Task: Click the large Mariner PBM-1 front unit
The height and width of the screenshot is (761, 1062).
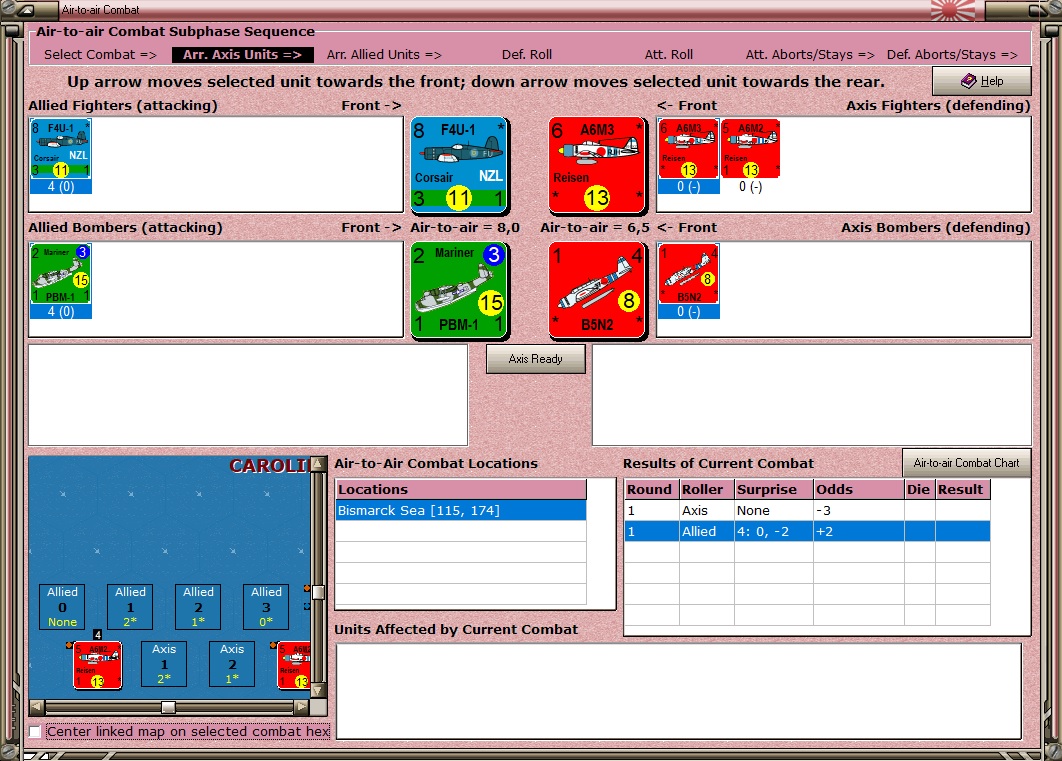Action: tap(460, 290)
